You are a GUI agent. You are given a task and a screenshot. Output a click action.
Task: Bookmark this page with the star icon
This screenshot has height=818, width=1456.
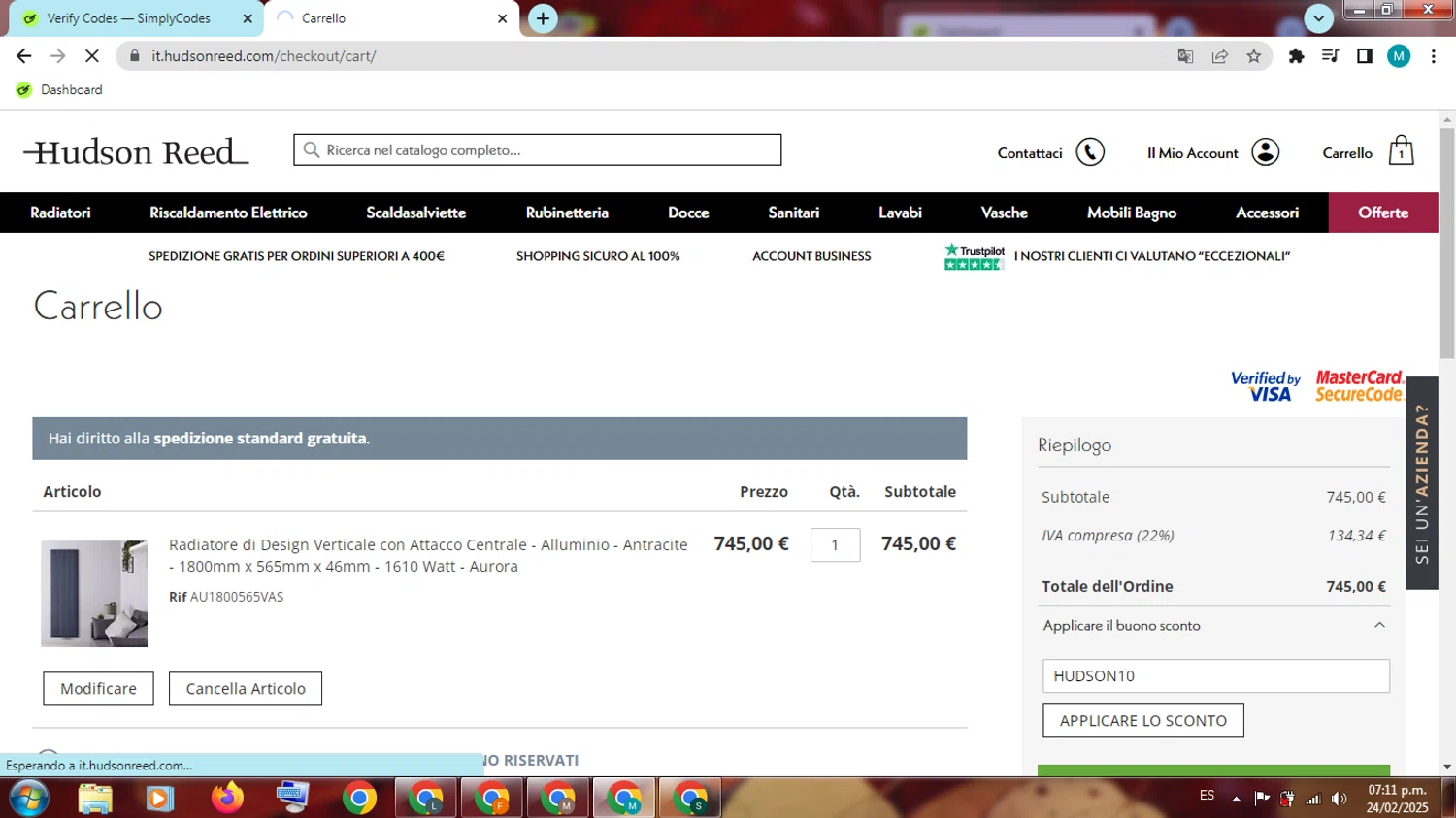tap(1254, 56)
